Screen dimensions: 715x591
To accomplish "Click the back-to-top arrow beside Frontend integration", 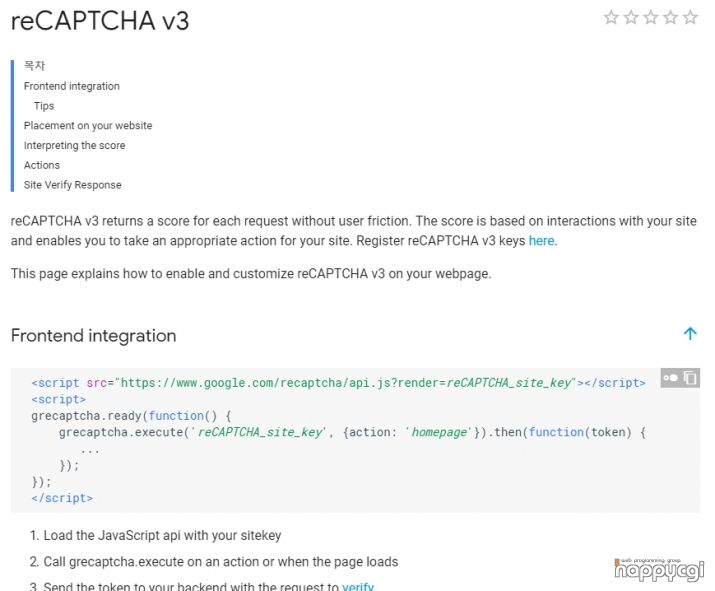I will tap(690, 334).
